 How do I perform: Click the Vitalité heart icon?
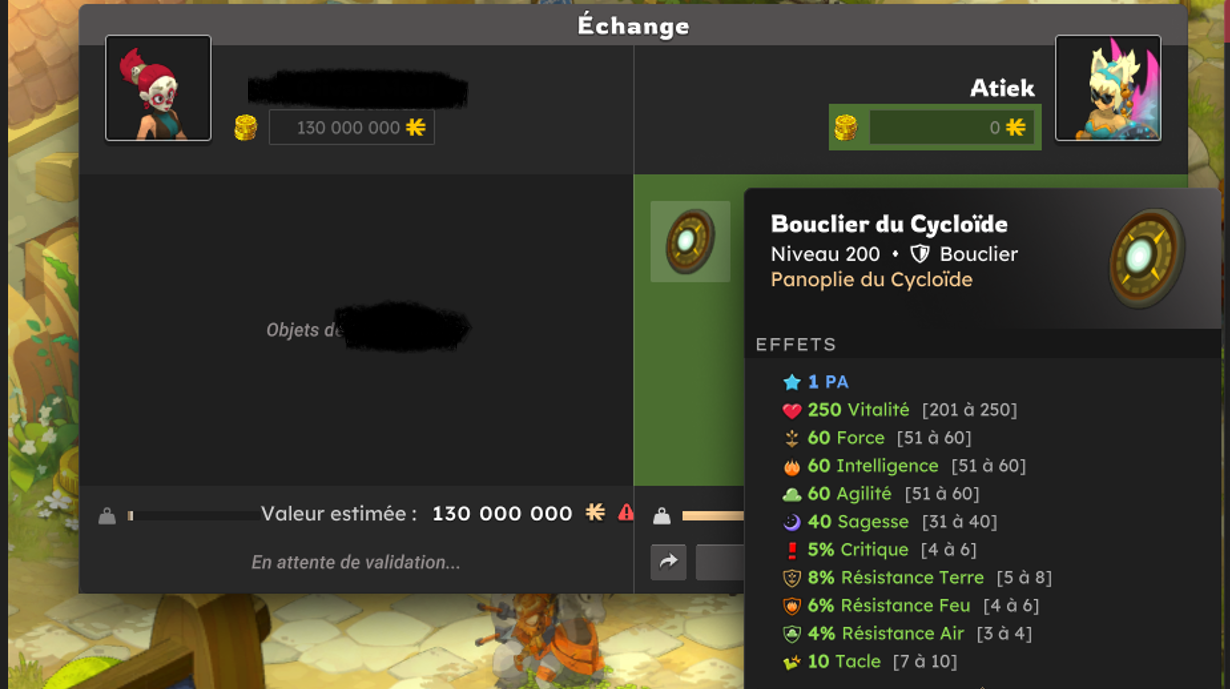coord(792,410)
